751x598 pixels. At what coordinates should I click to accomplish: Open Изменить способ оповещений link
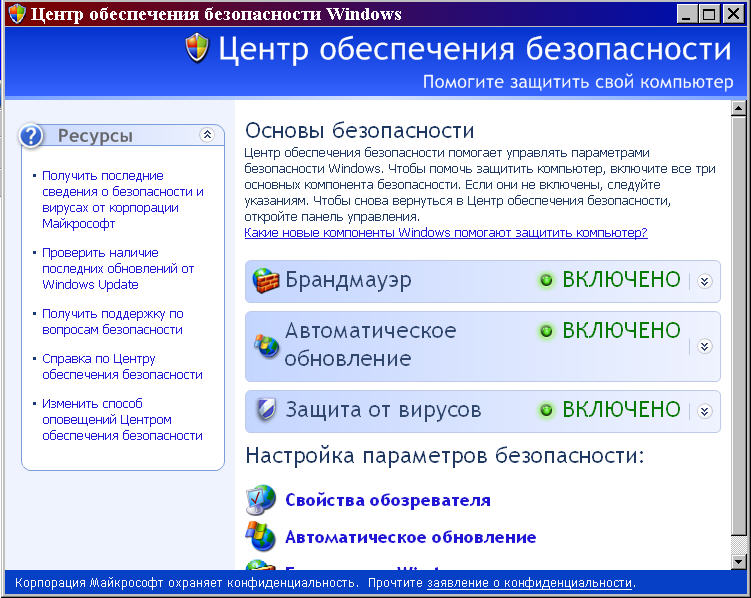(x=122, y=419)
